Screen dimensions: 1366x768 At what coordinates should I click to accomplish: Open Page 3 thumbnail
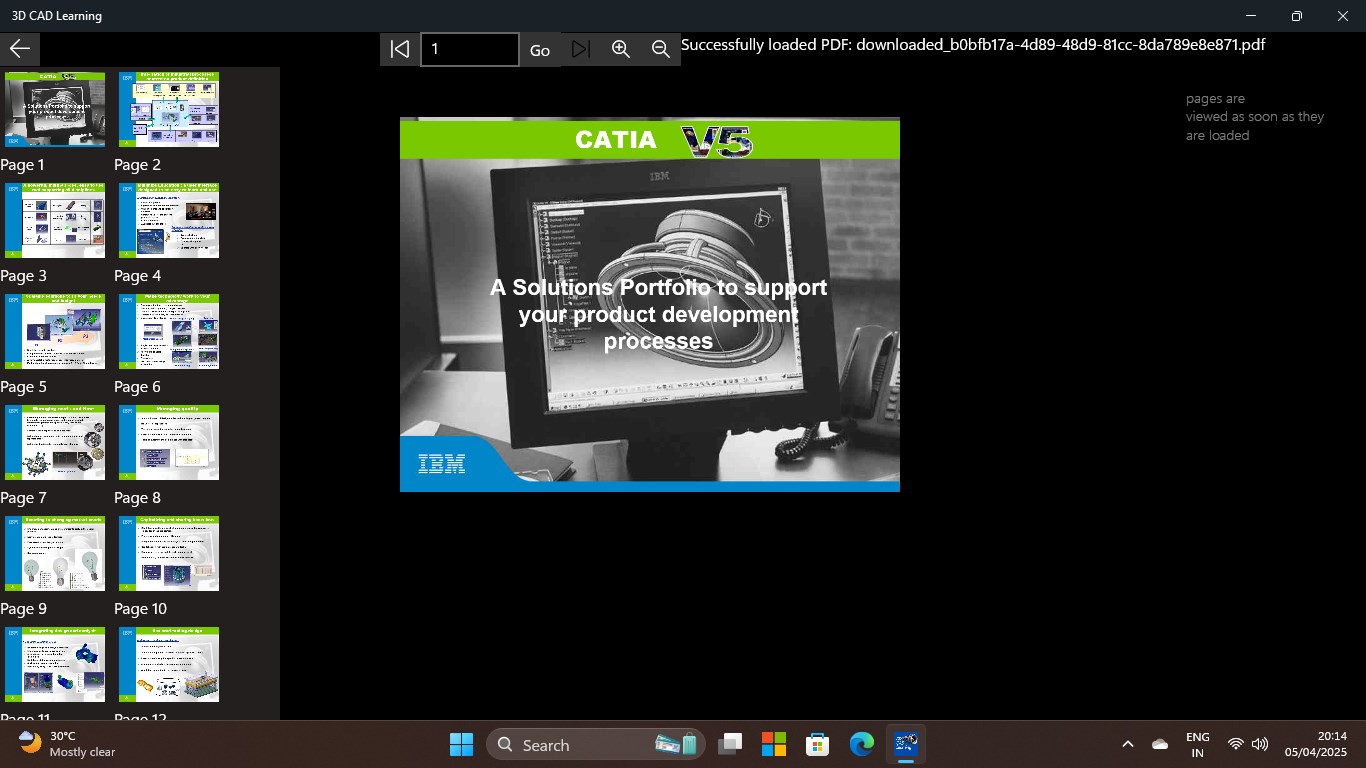point(55,220)
